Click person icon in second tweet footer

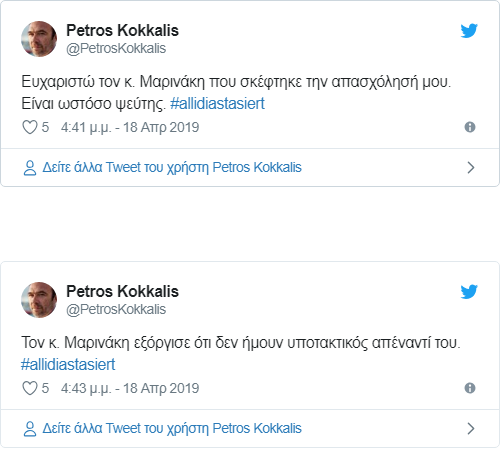click(30, 429)
